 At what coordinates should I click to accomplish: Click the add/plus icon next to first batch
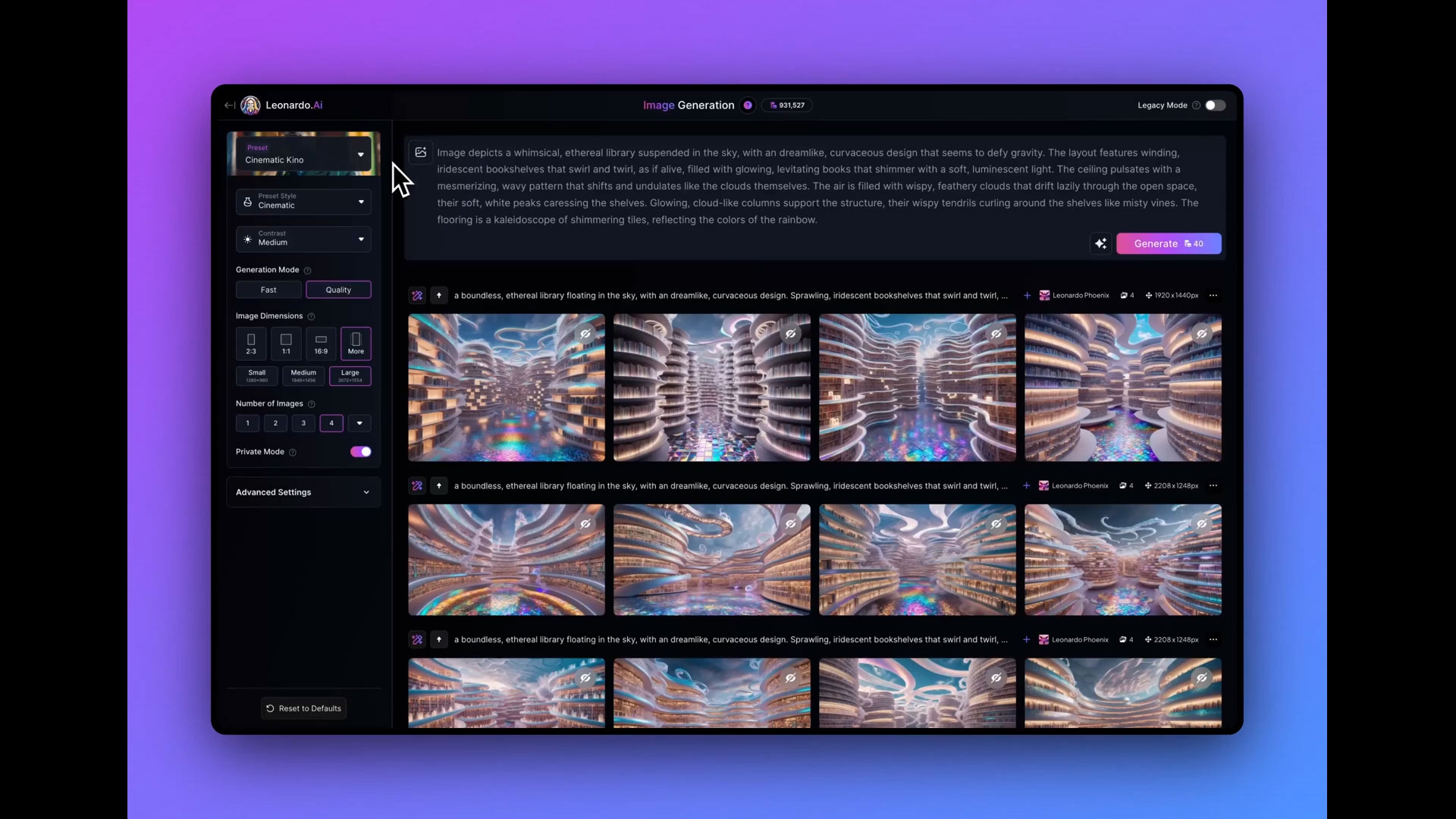tap(1027, 294)
